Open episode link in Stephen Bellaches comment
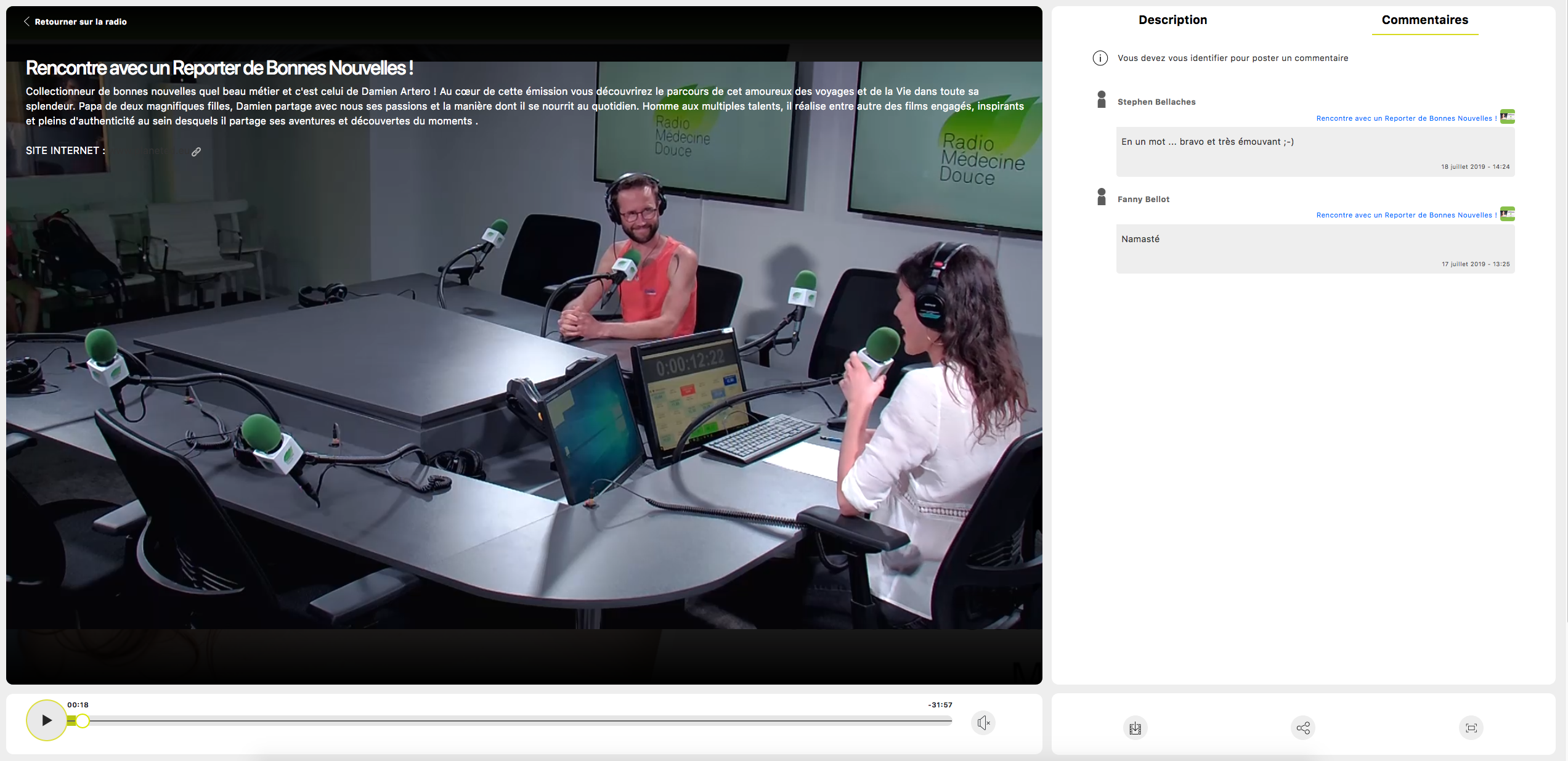Screen dimensions: 1568x761 pos(1407,118)
